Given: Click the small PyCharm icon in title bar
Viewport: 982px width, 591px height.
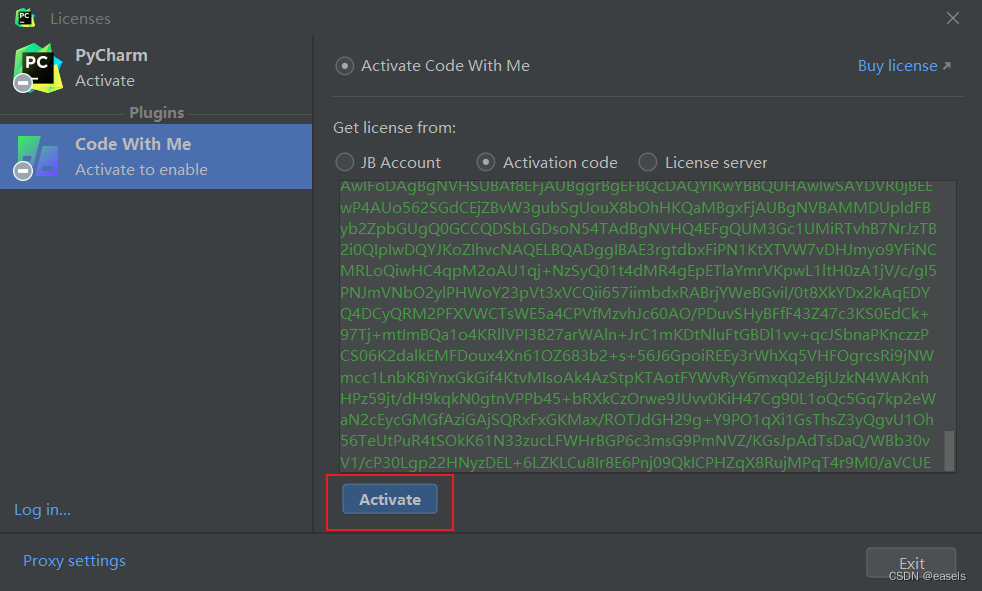Looking at the screenshot, I should [x=24, y=17].
